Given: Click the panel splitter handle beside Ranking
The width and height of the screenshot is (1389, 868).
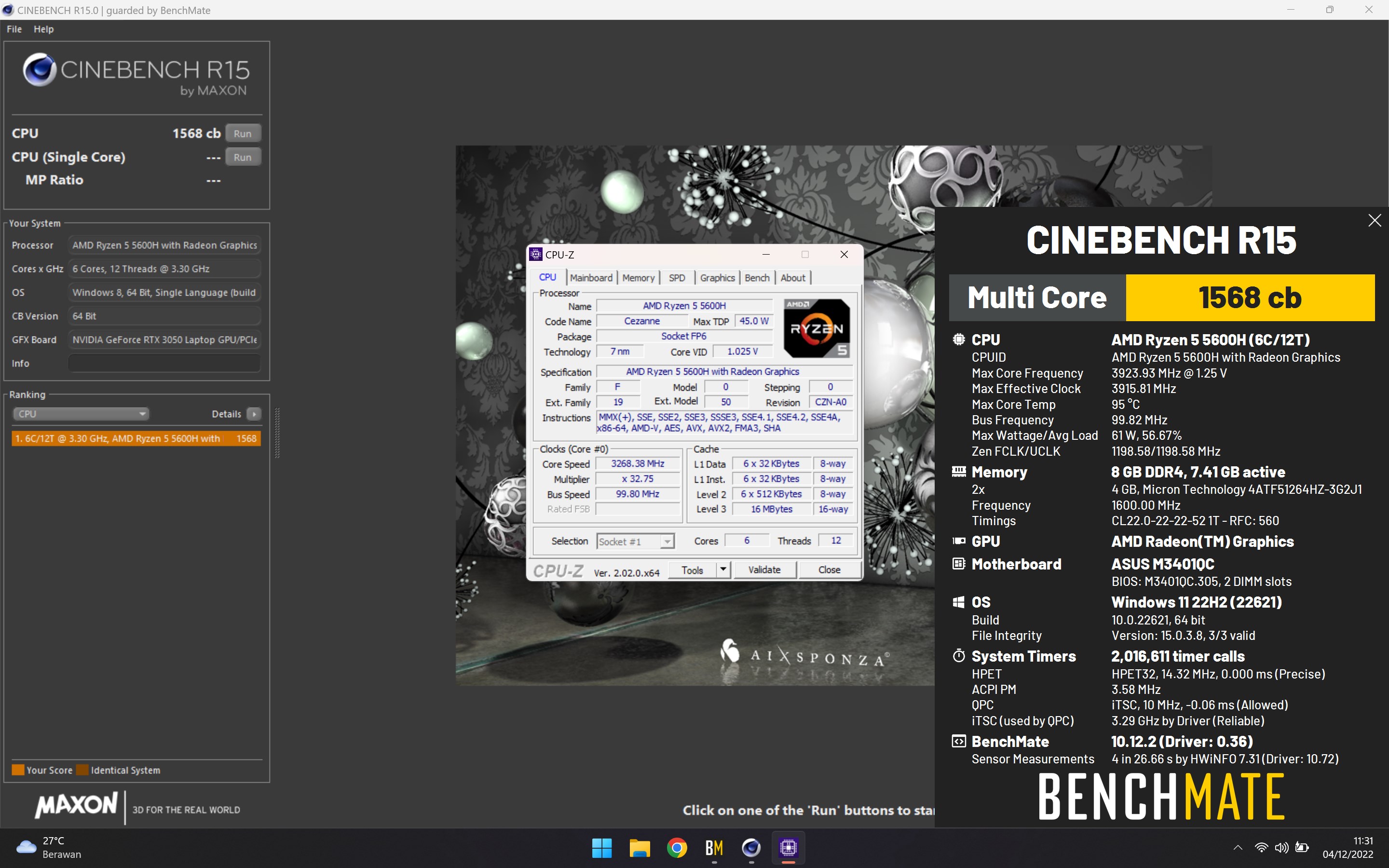Looking at the screenshot, I should point(277,433).
